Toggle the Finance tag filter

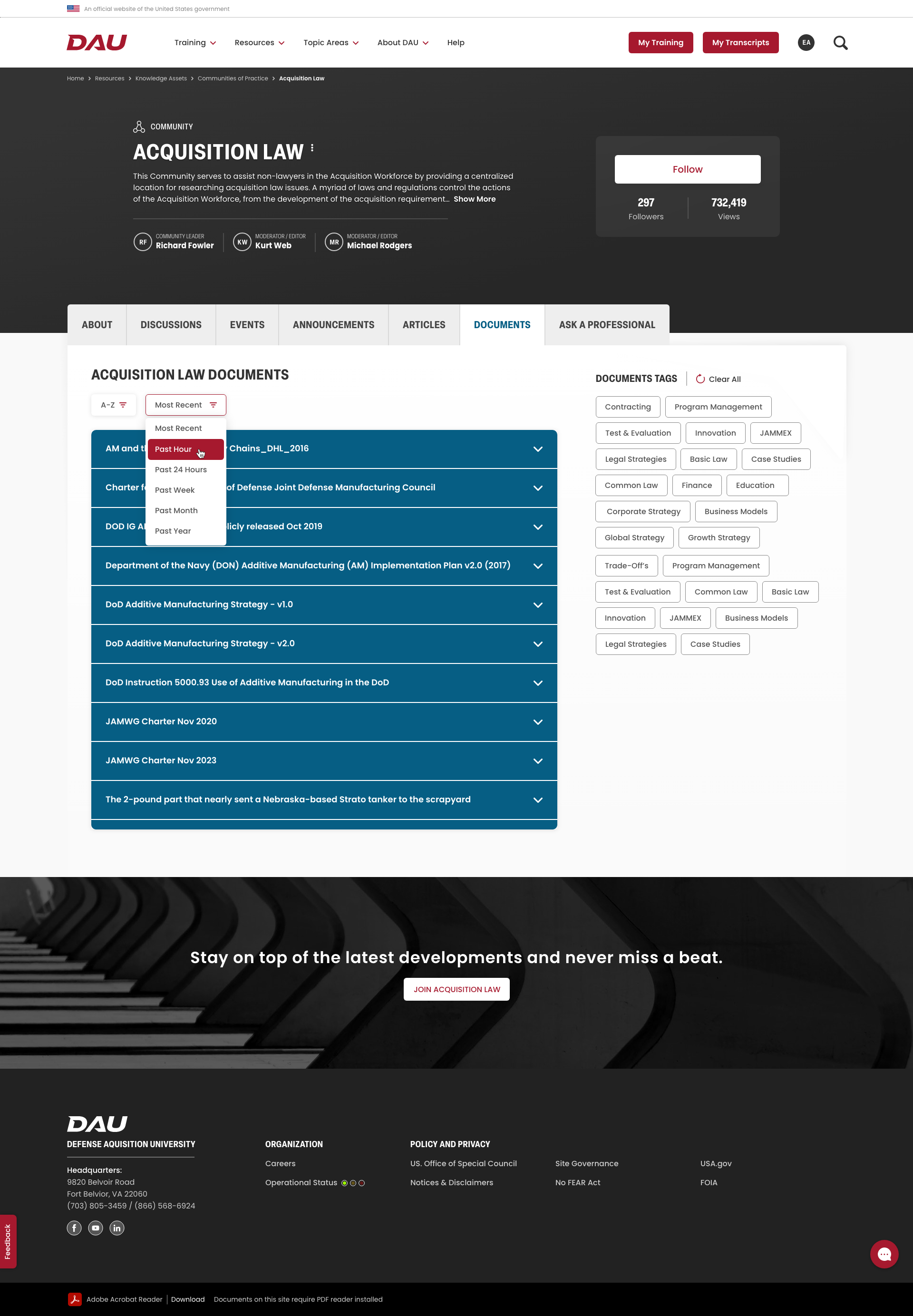(x=696, y=485)
